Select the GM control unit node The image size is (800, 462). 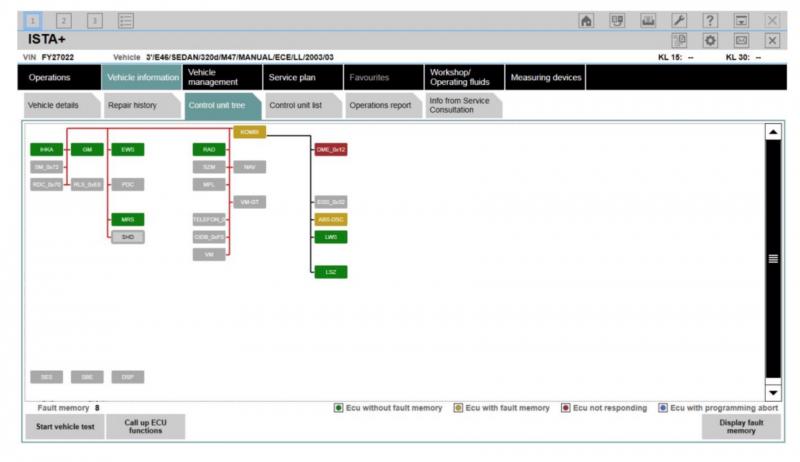(x=87, y=149)
